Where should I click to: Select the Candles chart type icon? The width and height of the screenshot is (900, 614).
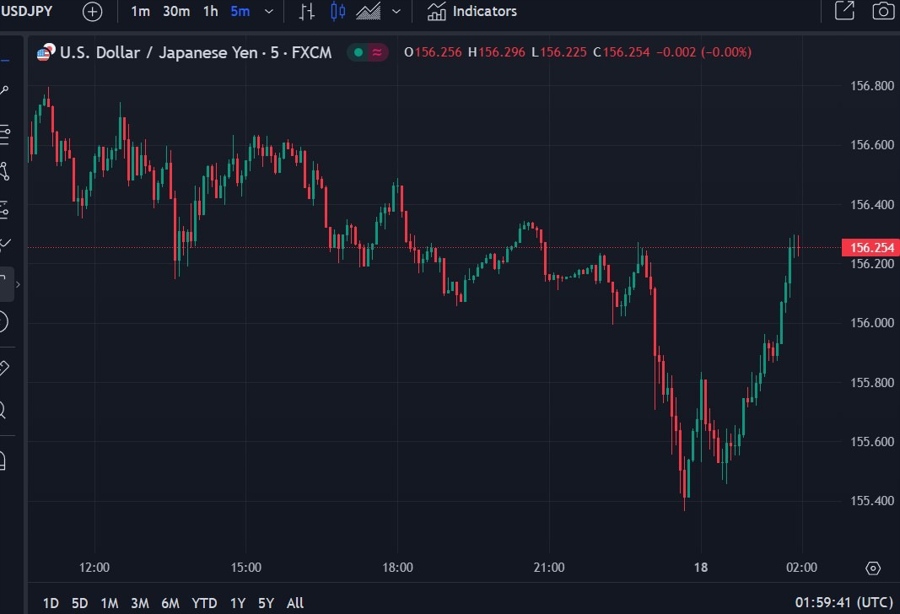pos(337,12)
